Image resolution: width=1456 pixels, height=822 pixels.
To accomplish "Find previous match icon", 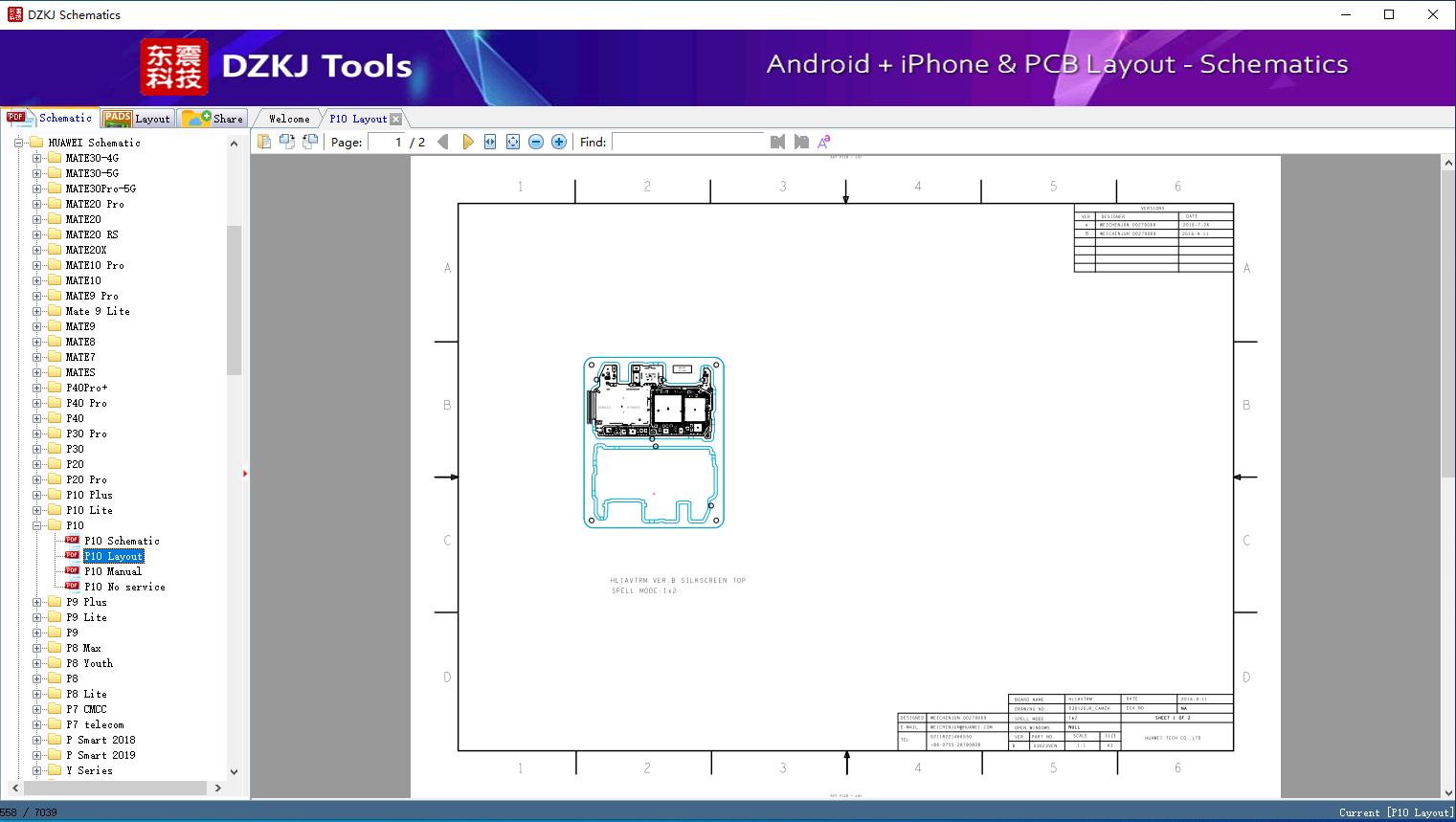I will click(x=777, y=142).
